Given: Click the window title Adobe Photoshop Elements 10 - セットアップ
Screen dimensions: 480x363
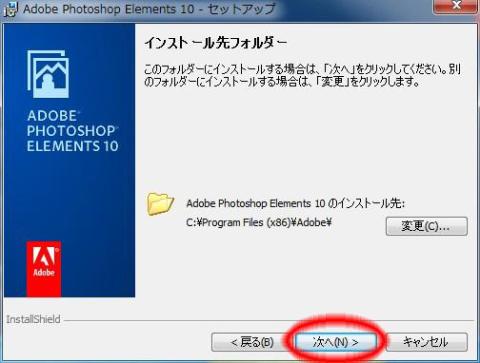Looking at the screenshot, I should [x=149, y=9].
